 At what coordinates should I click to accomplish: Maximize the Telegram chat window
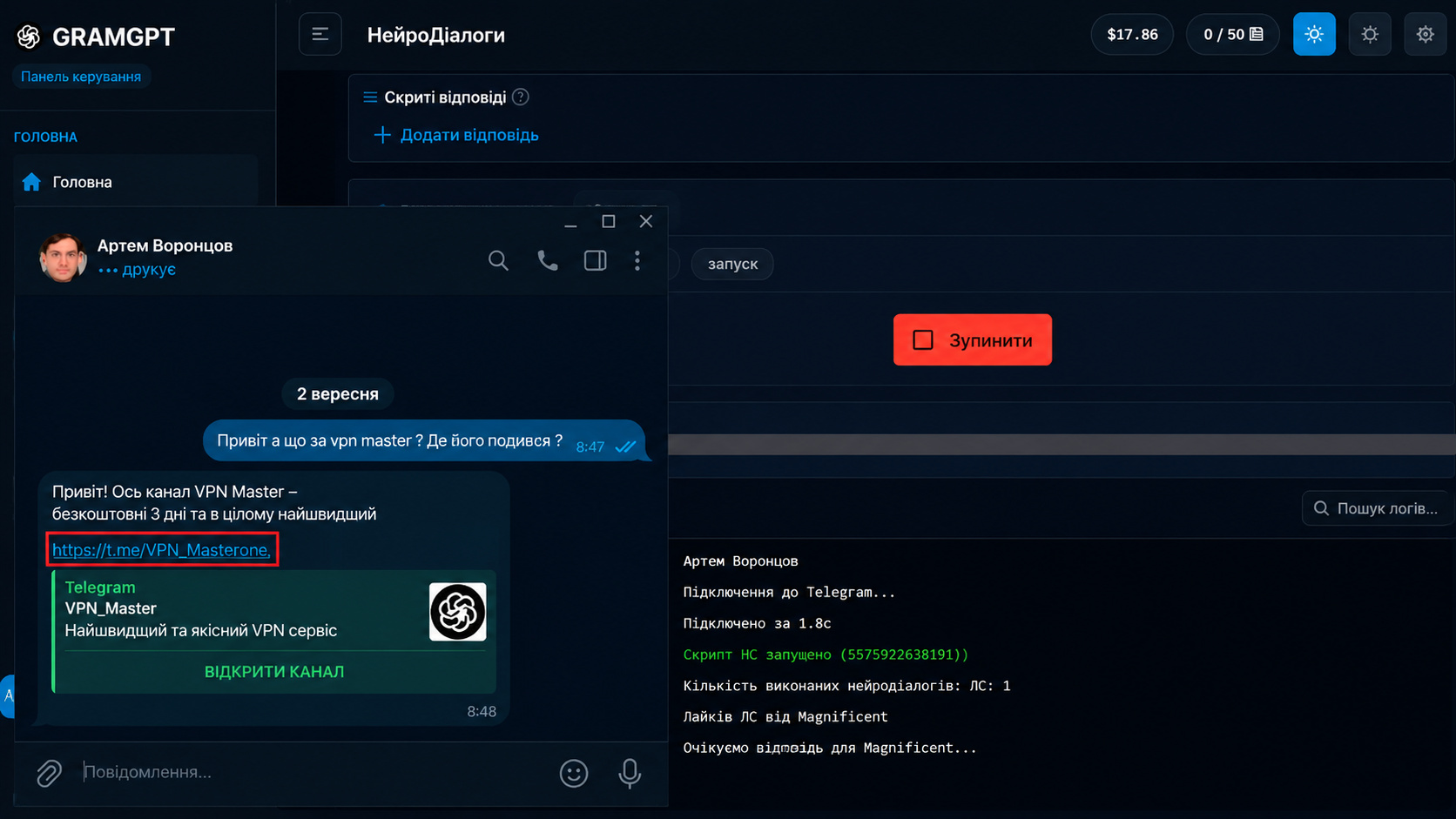click(x=609, y=221)
